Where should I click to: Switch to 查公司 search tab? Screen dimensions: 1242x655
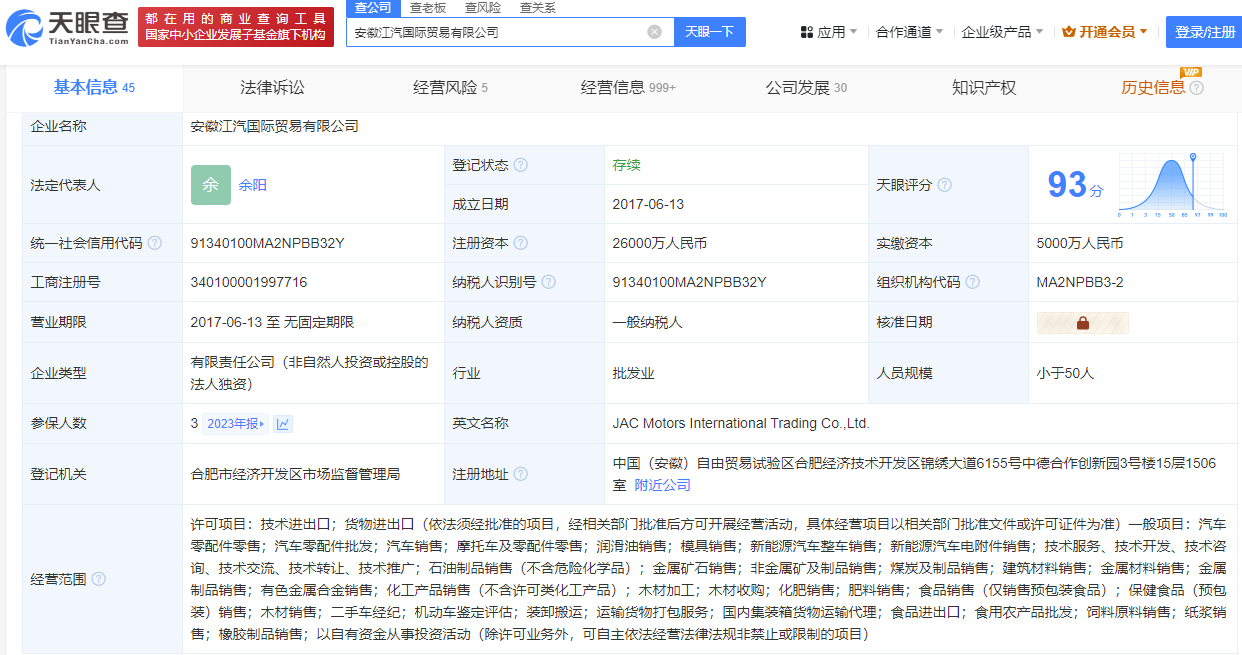(373, 8)
